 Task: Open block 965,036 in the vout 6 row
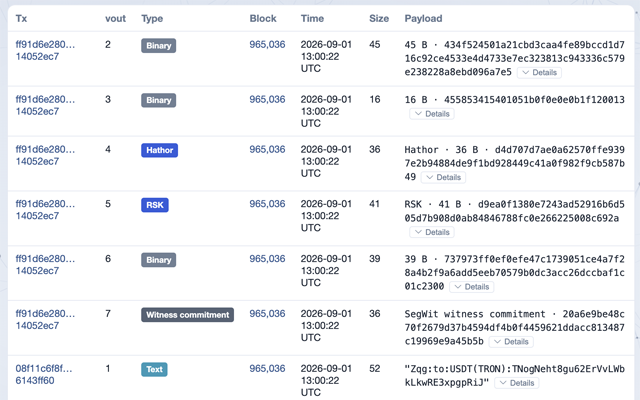(267, 259)
